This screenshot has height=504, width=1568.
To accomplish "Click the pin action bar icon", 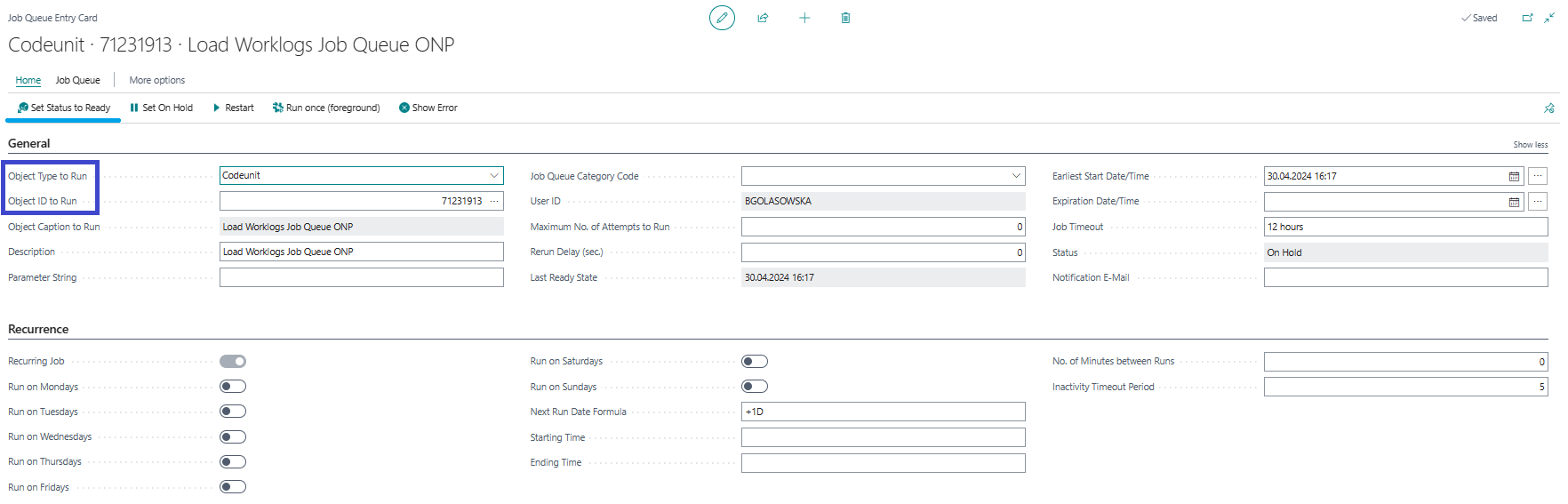I will click(x=1549, y=108).
